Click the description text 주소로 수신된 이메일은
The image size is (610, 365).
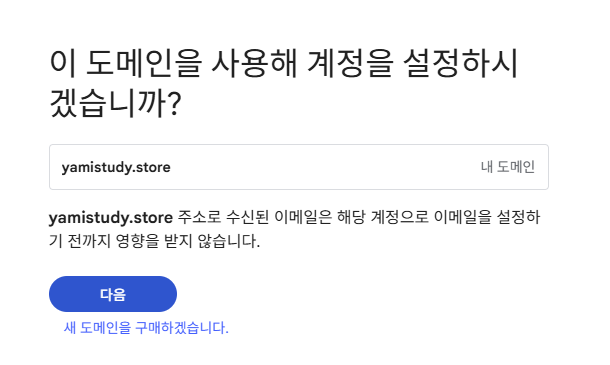pyautogui.click(x=255, y=217)
